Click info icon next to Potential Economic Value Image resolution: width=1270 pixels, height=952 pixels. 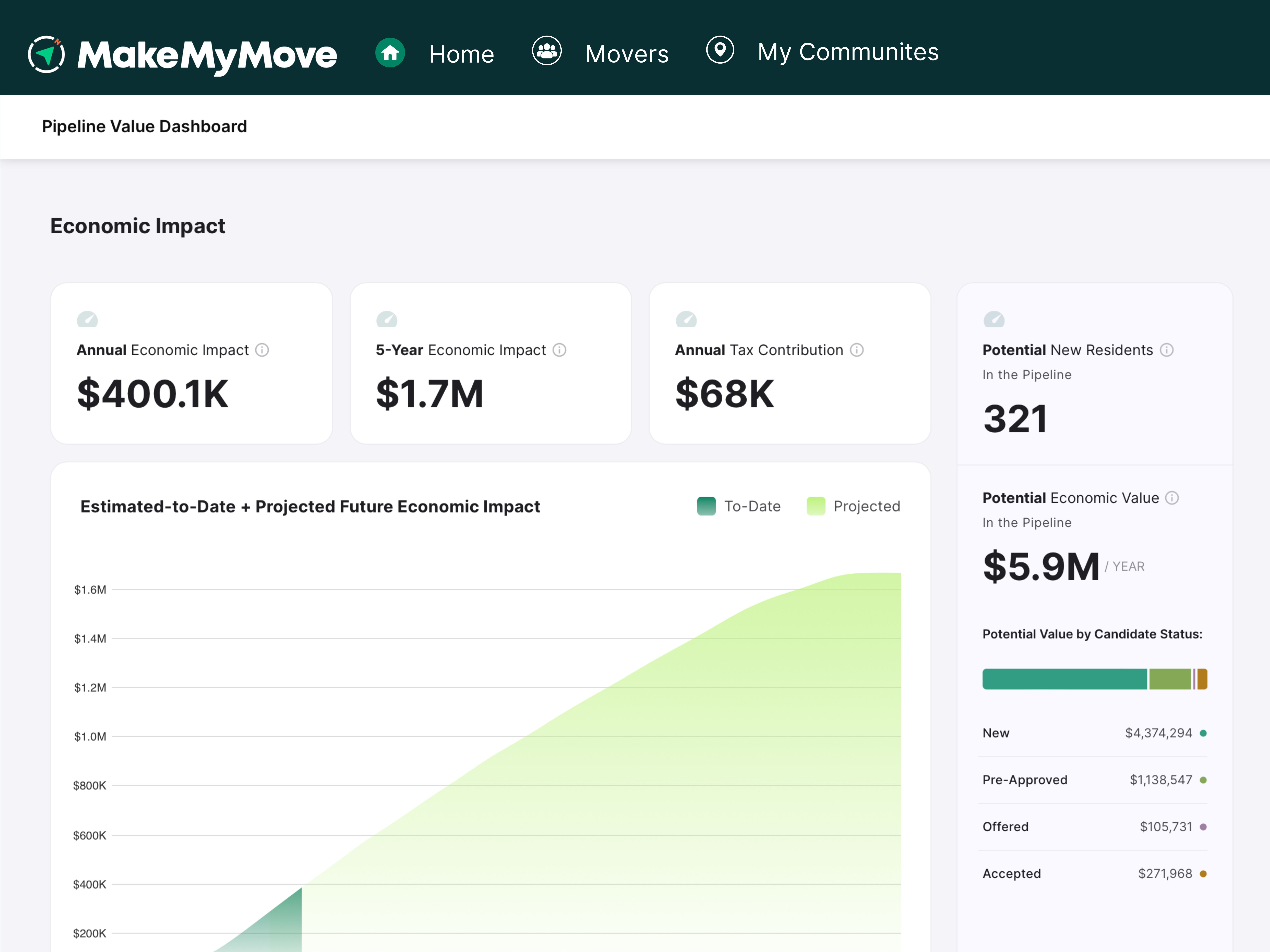coord(1172,498)
